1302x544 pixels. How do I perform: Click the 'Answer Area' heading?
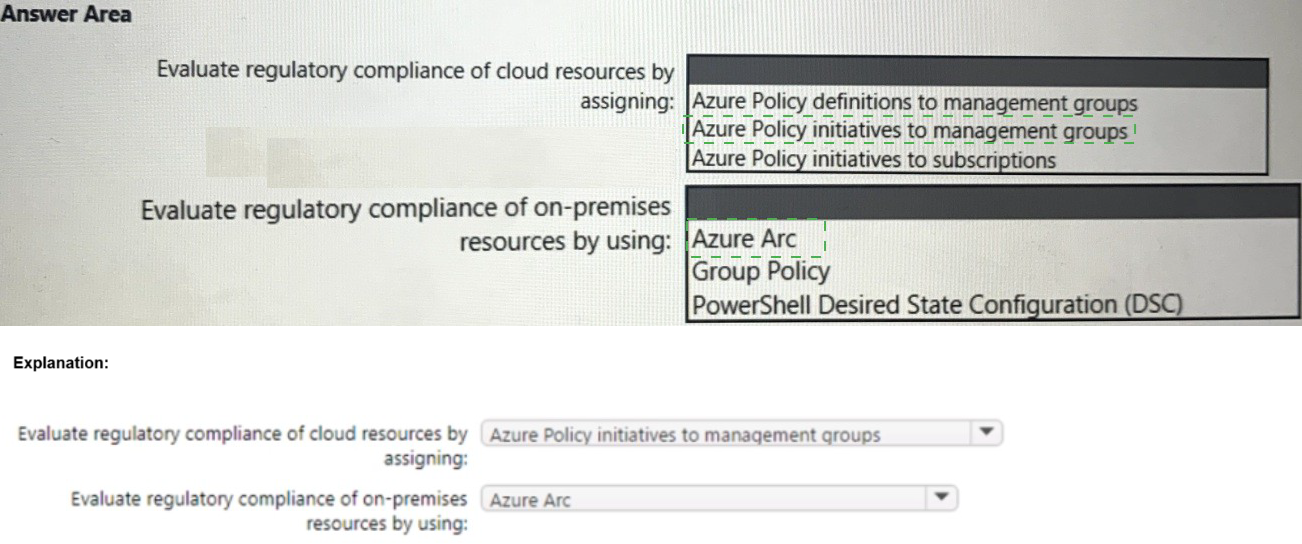(66, 15)
